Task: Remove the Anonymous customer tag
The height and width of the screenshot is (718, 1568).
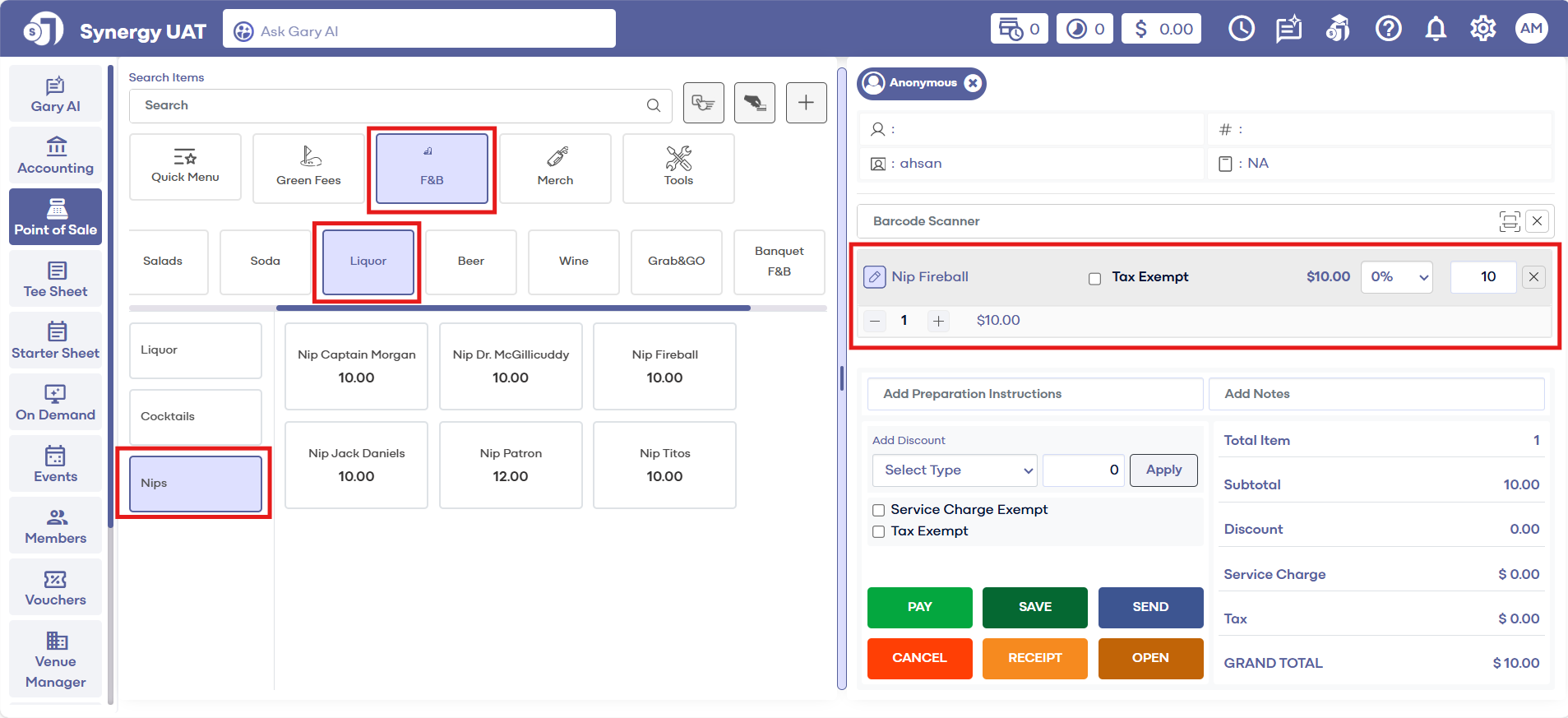Action: point(973,83)
